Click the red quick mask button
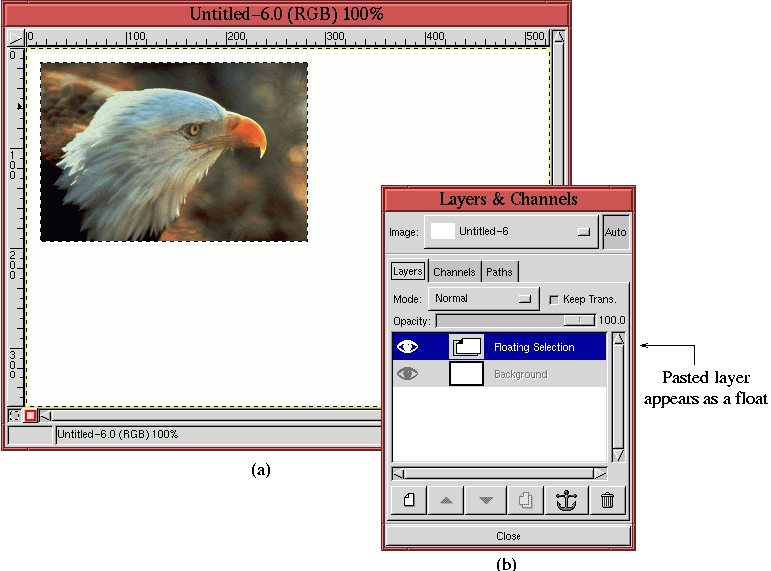771x571 pixels. pos(31,415)
